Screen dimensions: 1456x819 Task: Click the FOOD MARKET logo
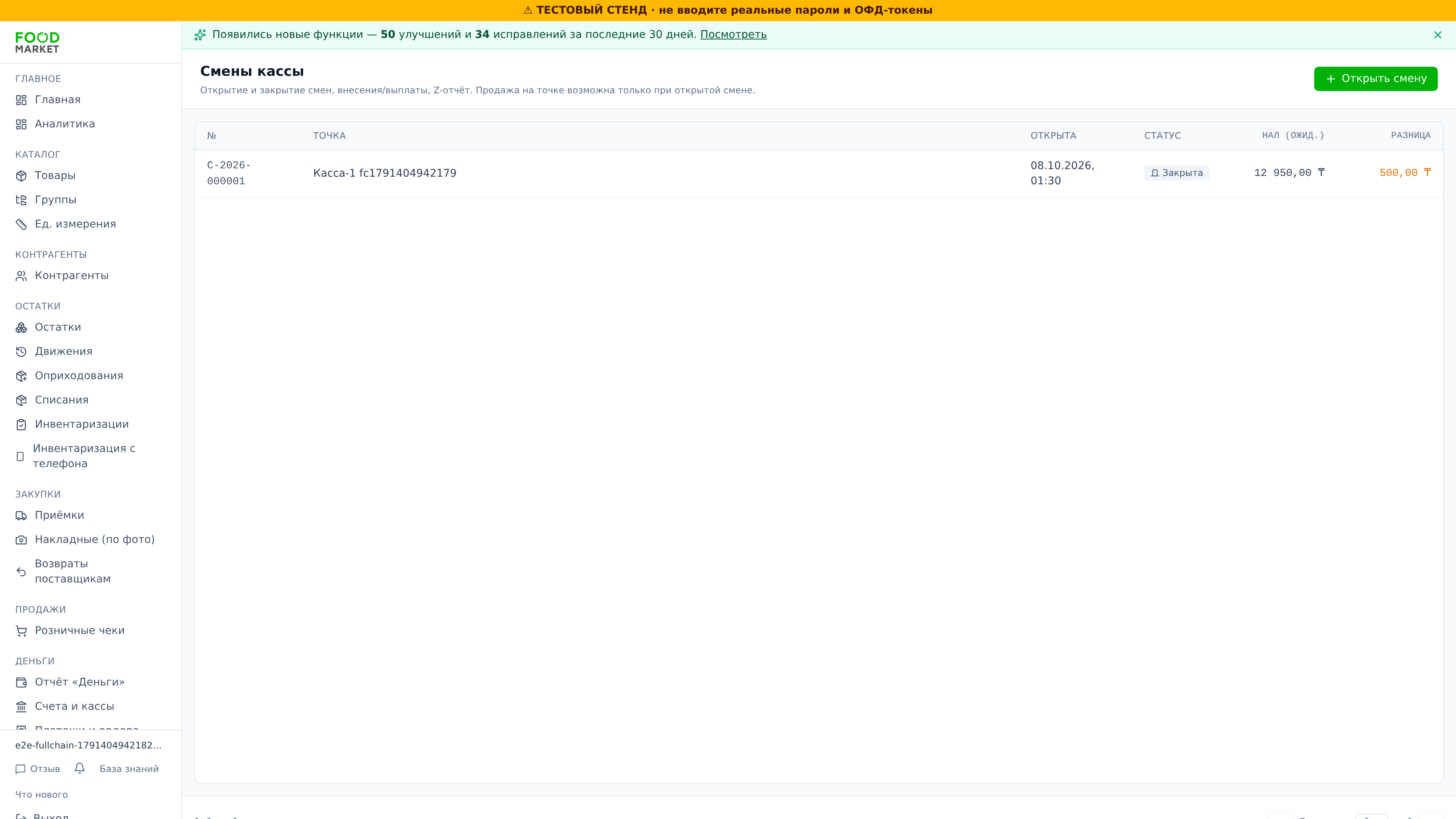[37, 42]
